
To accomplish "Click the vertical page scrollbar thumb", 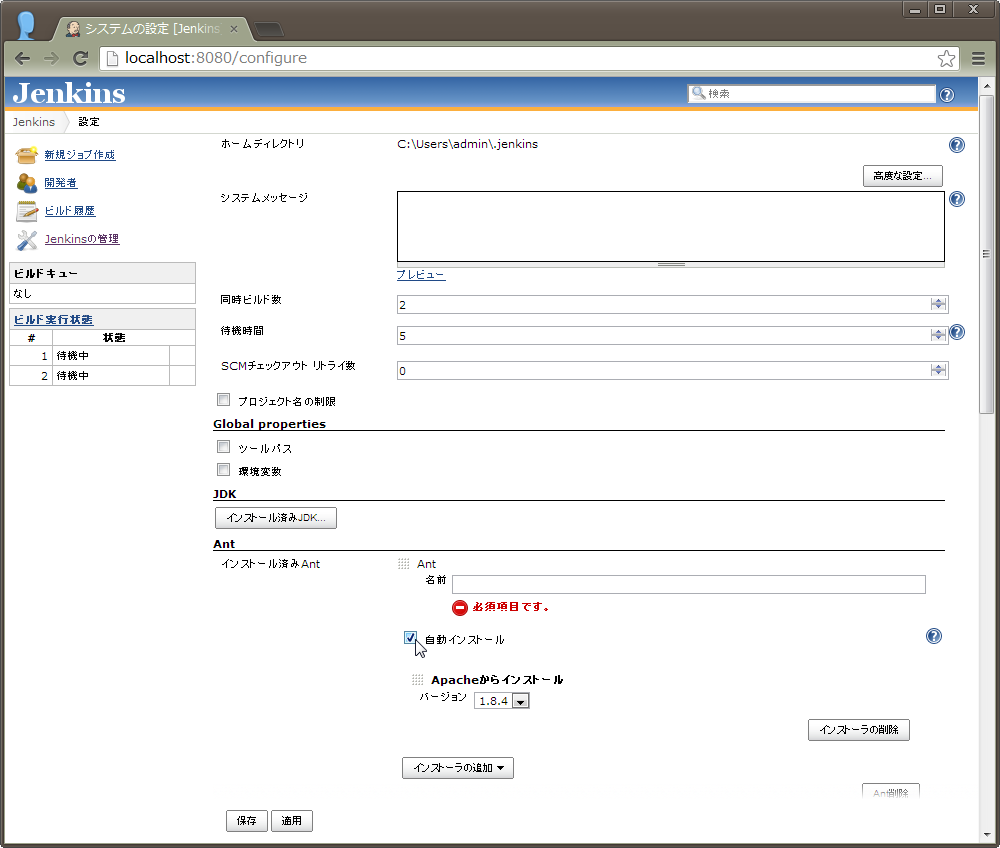I will click(x=986, y=254).
